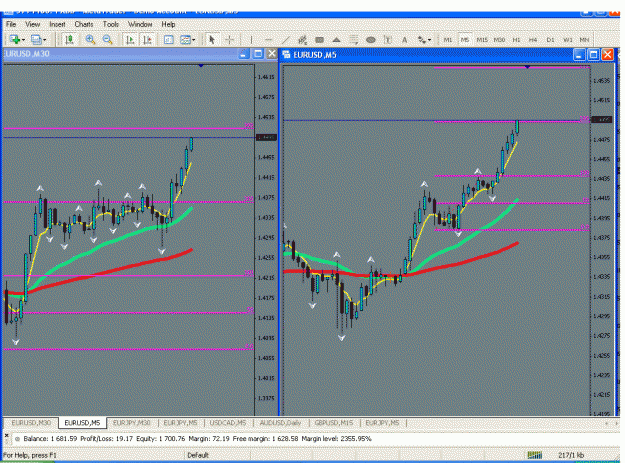Select the horizontal line tool

click(x=268, y=39)
